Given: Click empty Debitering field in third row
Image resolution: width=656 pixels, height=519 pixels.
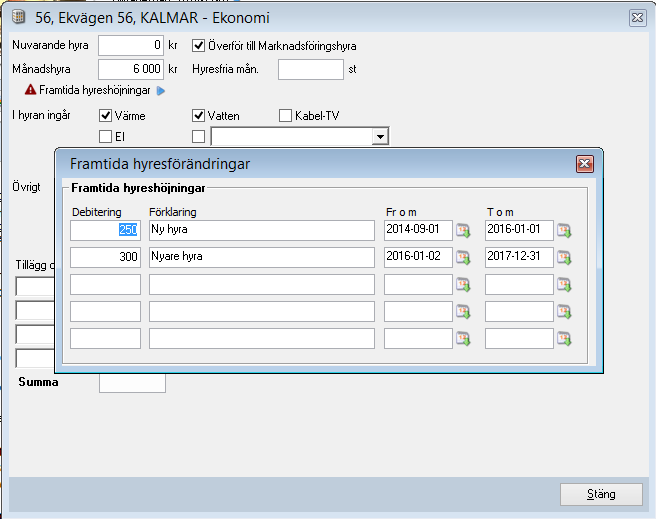Looking at the screenshot, I should tap(105, 284).
